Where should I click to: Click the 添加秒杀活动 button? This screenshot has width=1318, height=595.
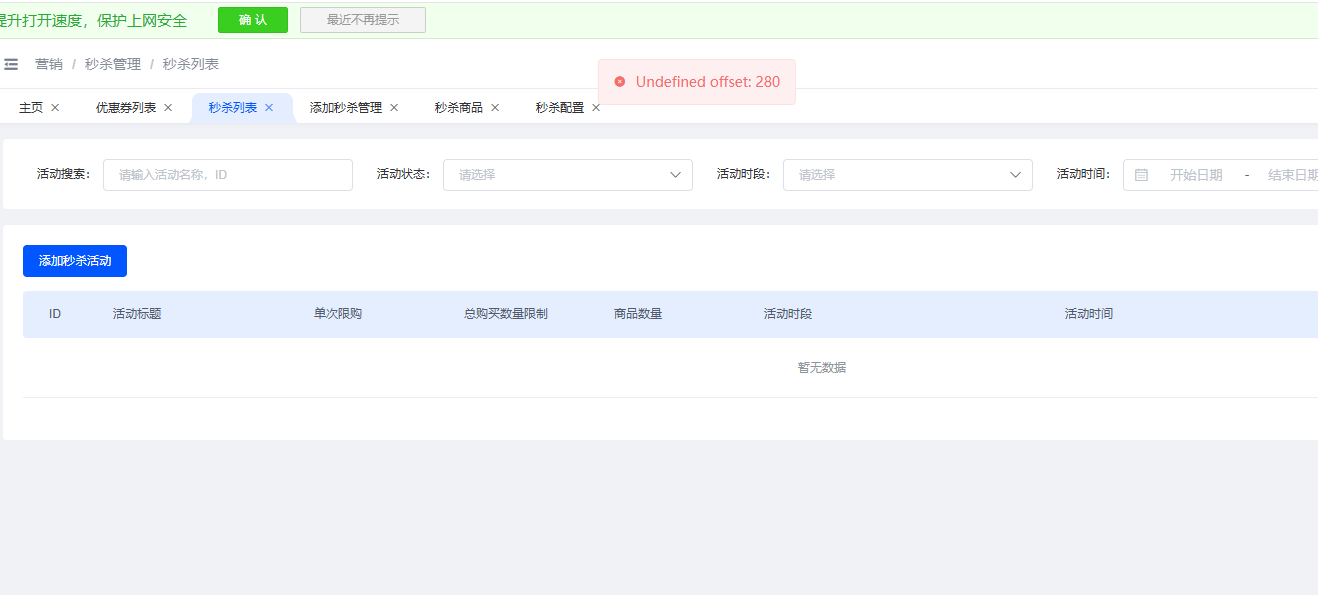(75, 261)
